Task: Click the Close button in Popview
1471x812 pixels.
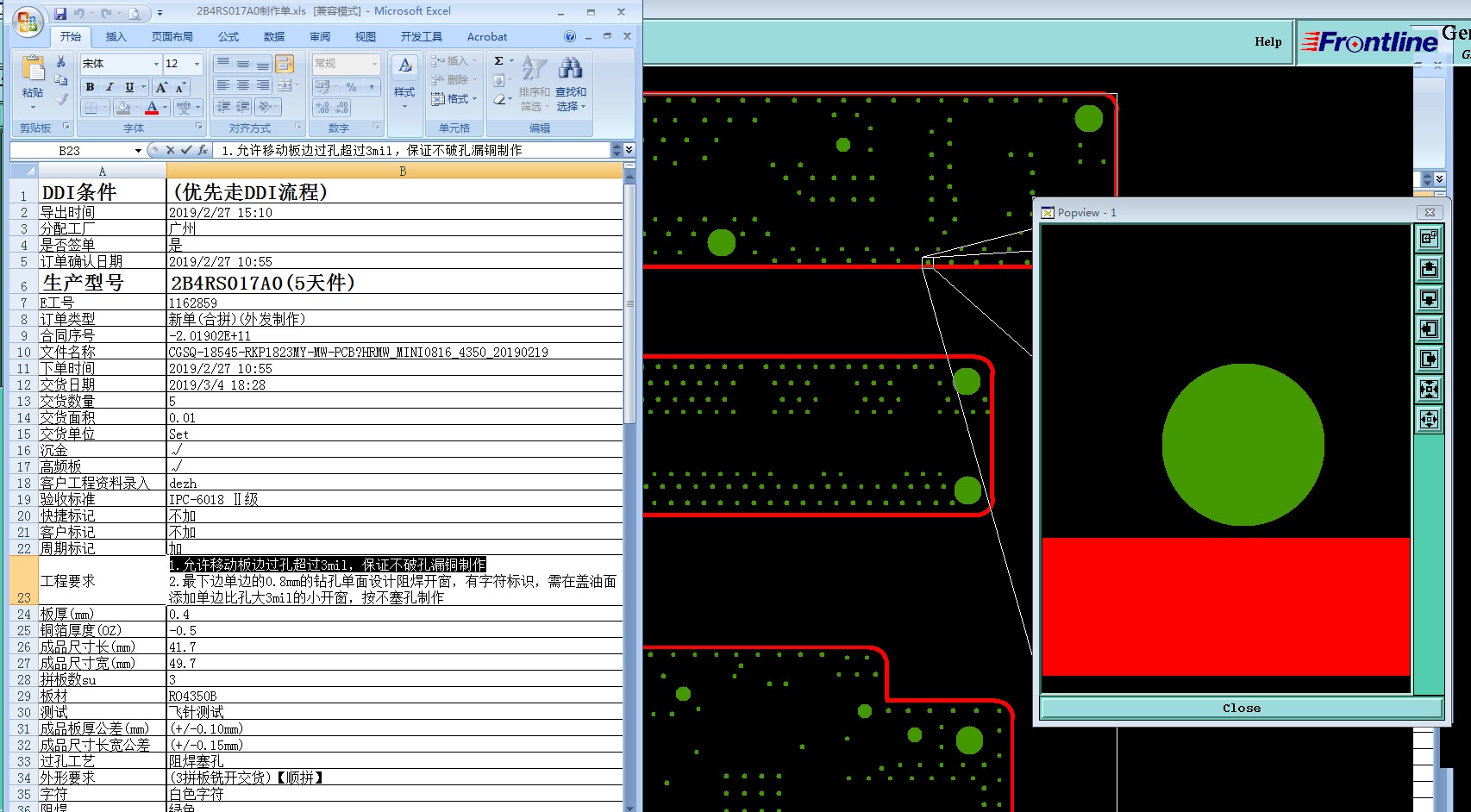Action: point(1242,708)
